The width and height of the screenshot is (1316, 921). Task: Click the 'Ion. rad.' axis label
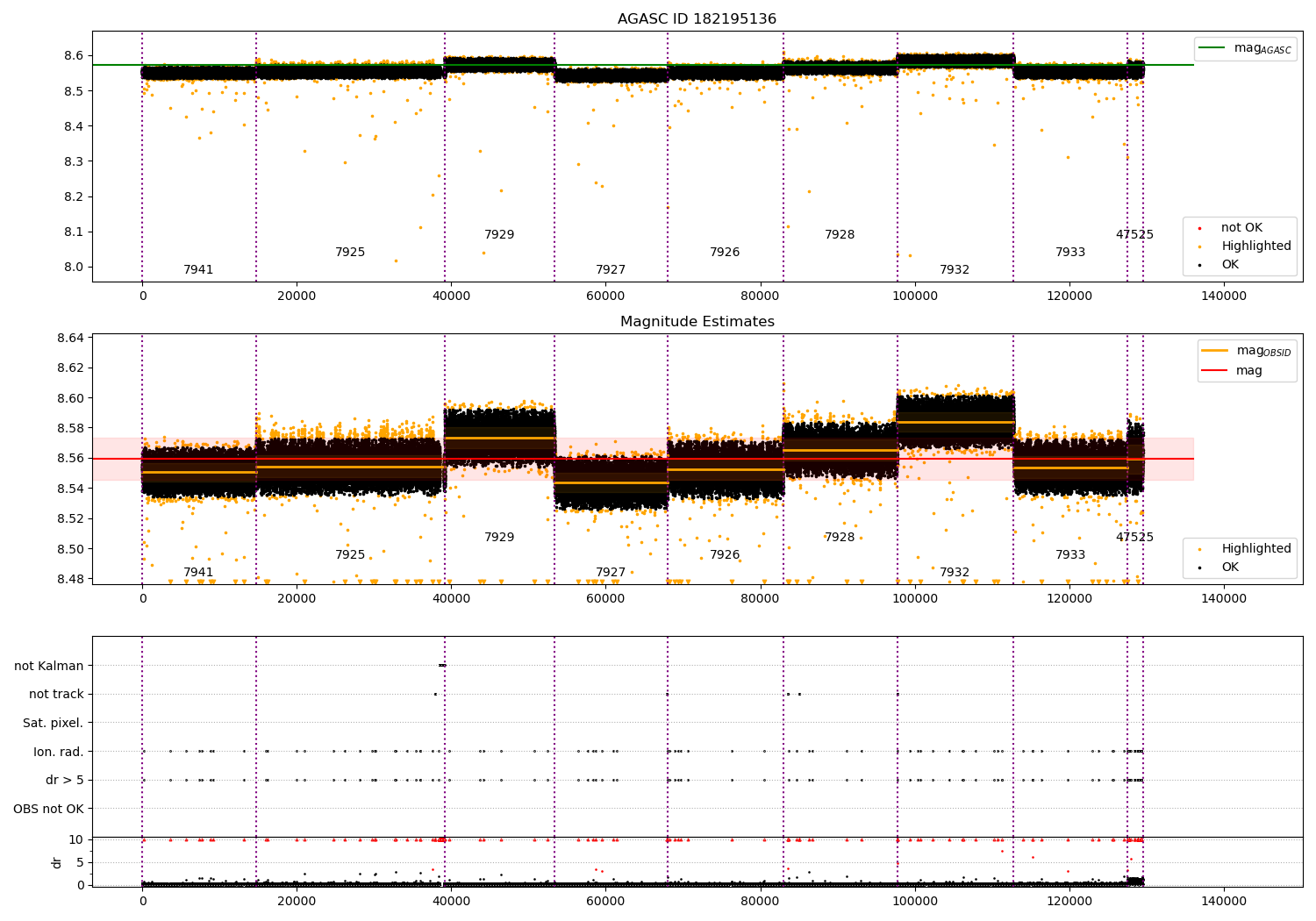(x=59, y=752)
